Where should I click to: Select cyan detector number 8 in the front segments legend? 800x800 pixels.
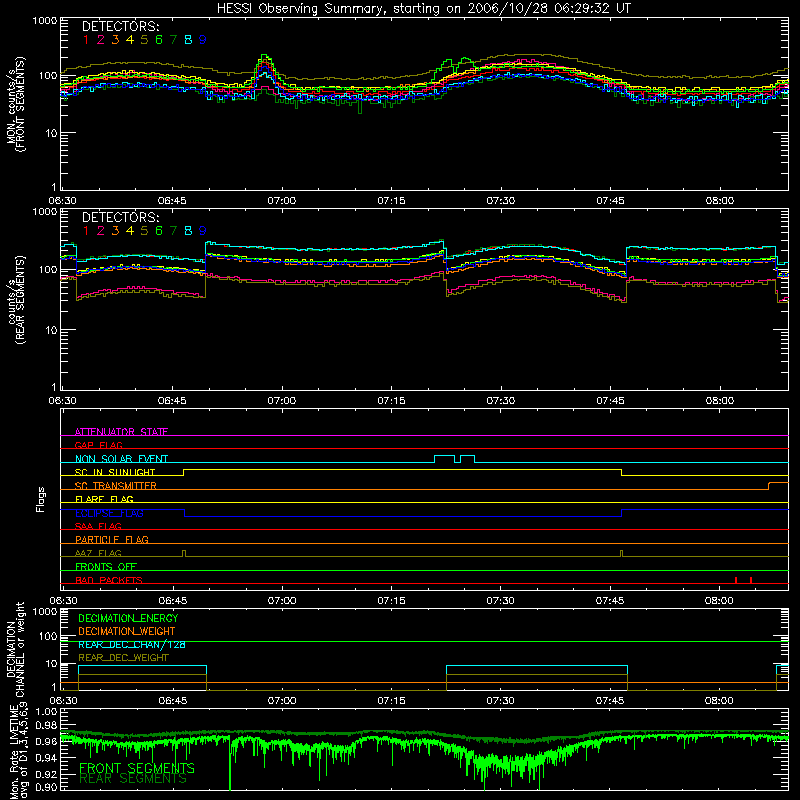(188, 40)
